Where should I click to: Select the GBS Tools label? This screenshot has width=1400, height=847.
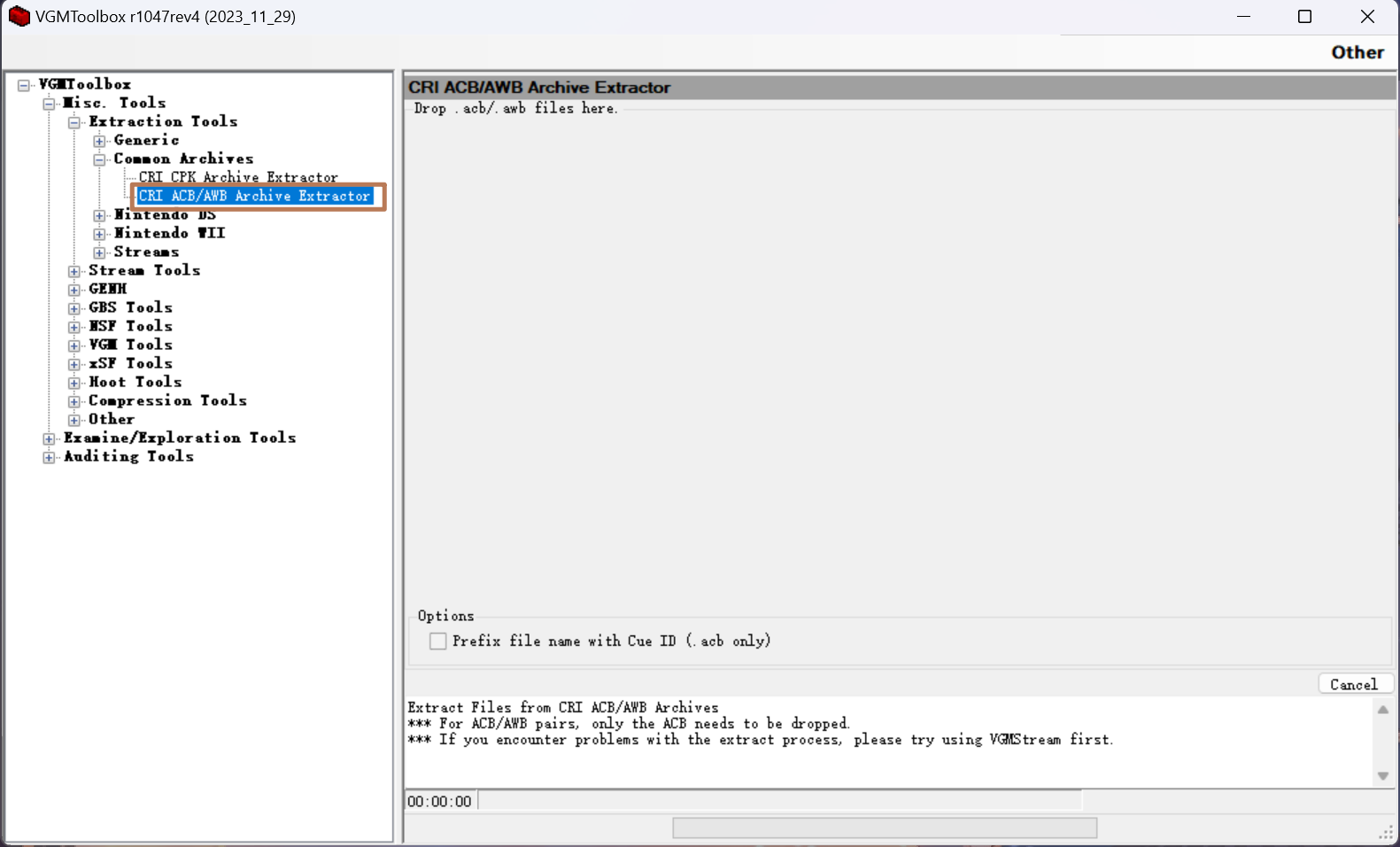click(130, 307)
